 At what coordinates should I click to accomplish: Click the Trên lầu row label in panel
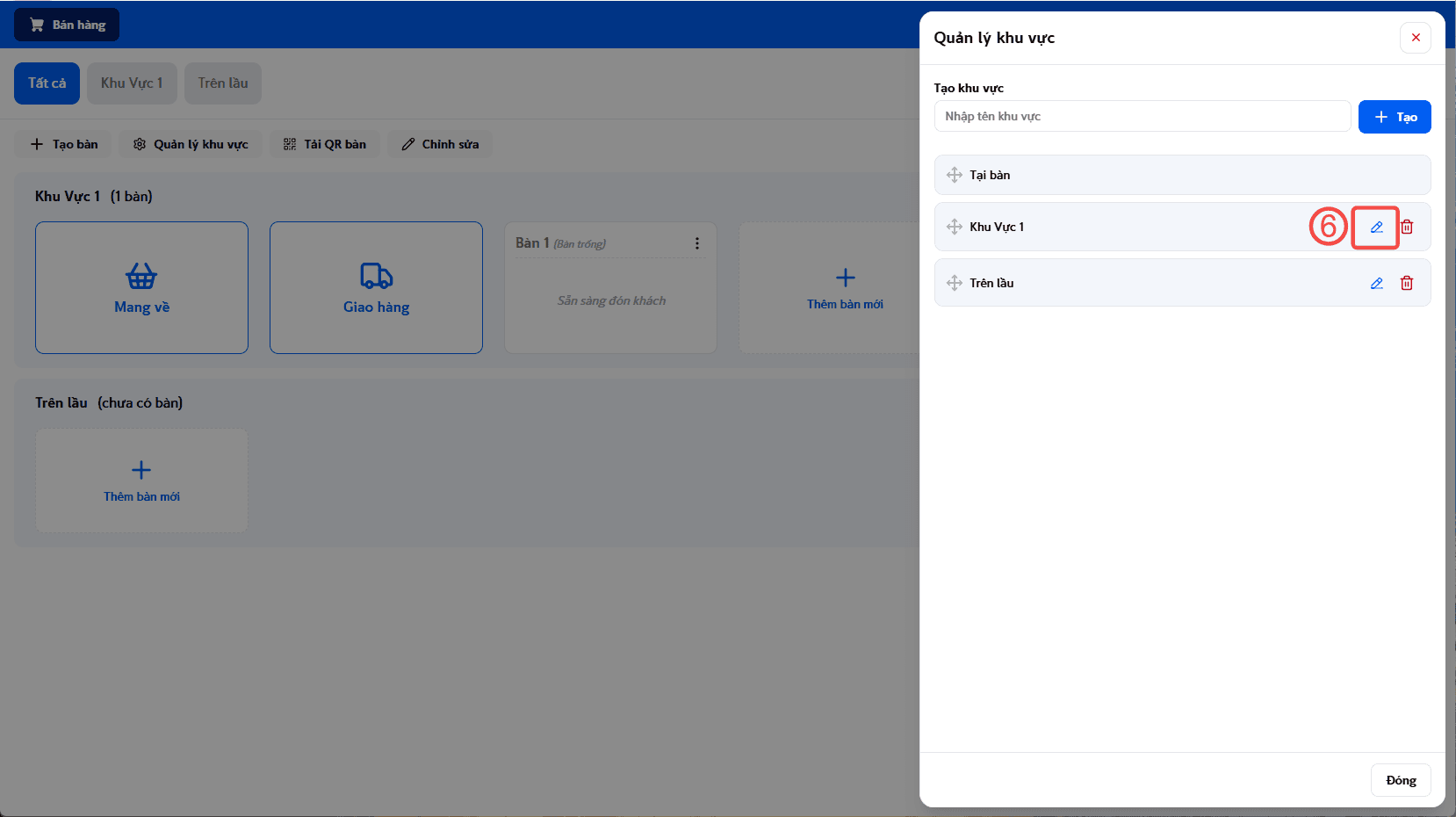pos(991,283)
